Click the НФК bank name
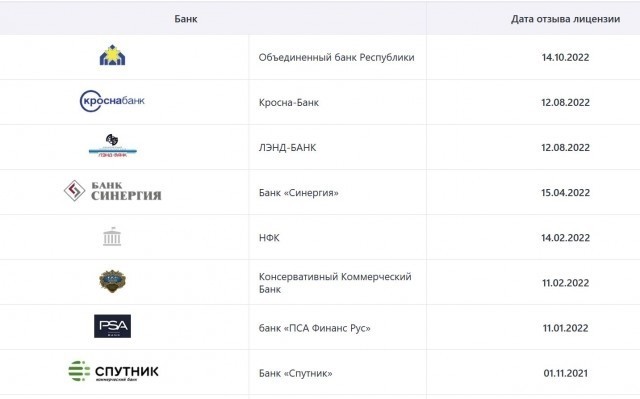 [269, 238]
